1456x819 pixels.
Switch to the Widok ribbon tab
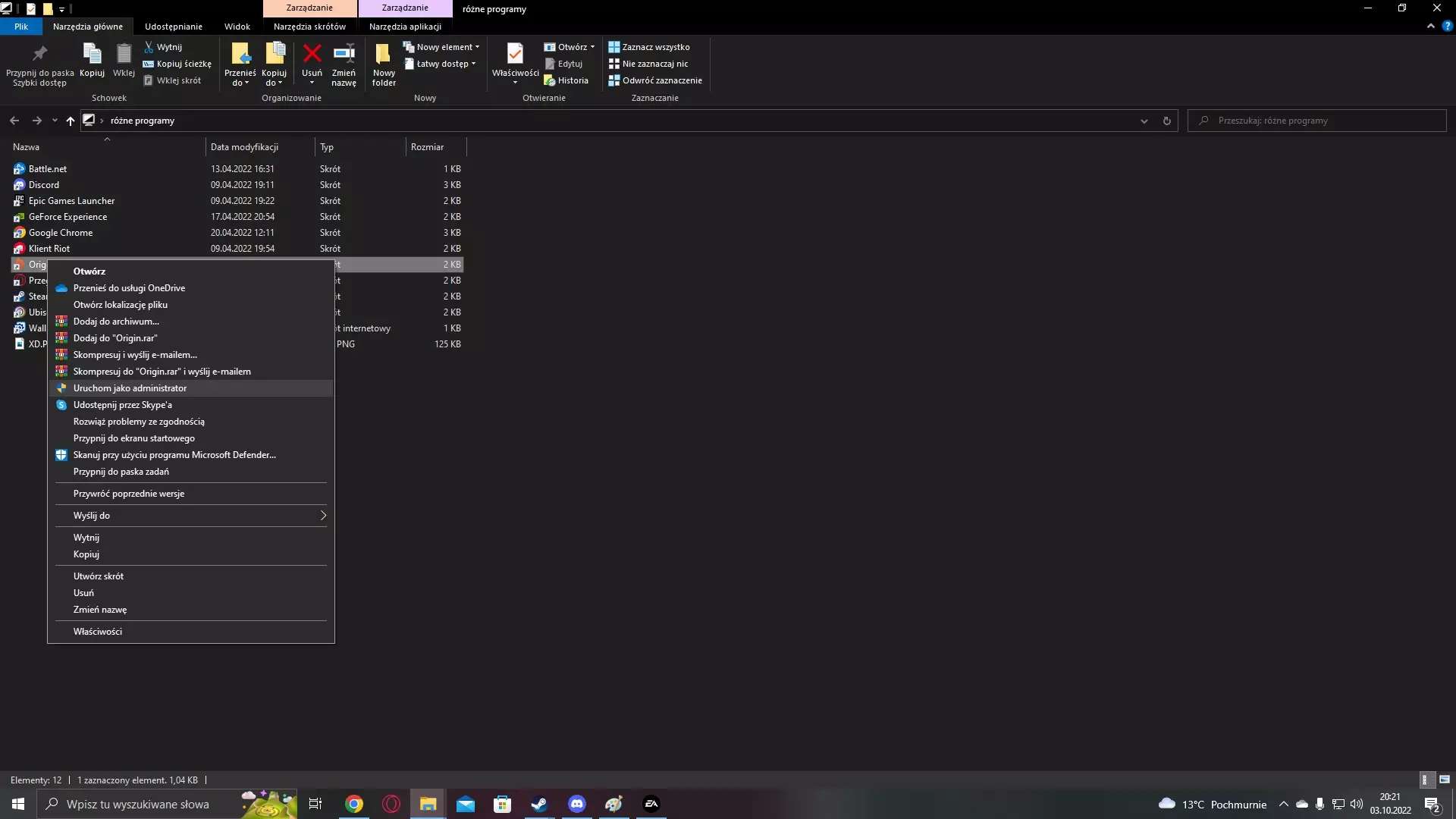click(237, 27)
